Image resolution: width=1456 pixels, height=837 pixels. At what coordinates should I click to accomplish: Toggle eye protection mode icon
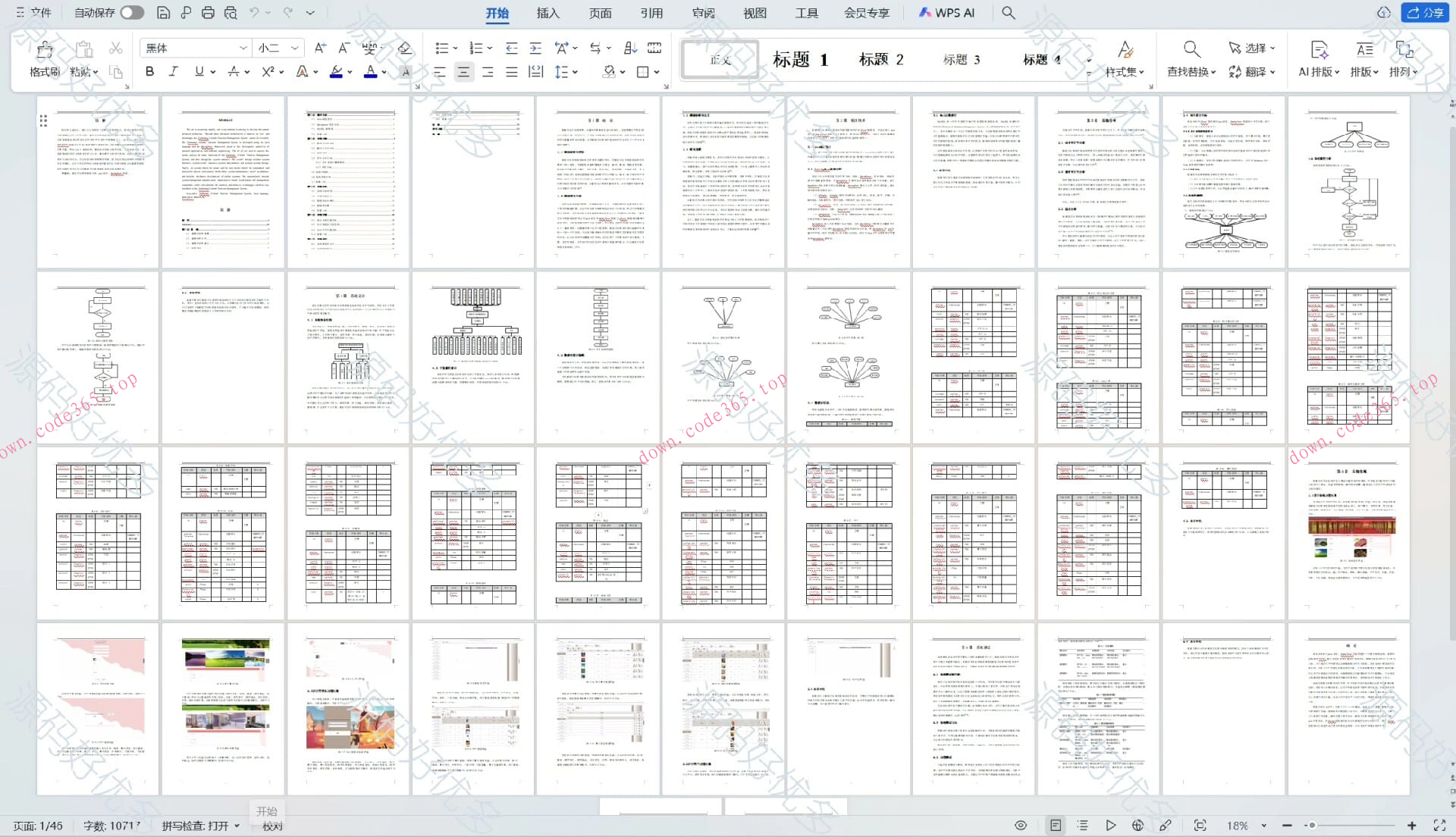point(1021,826)
